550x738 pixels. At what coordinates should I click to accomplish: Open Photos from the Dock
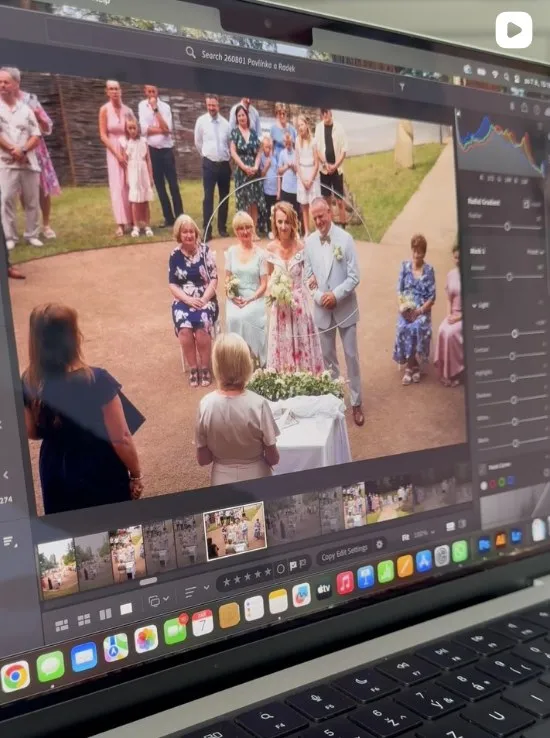pyautogui.click(x=146, y=639)
